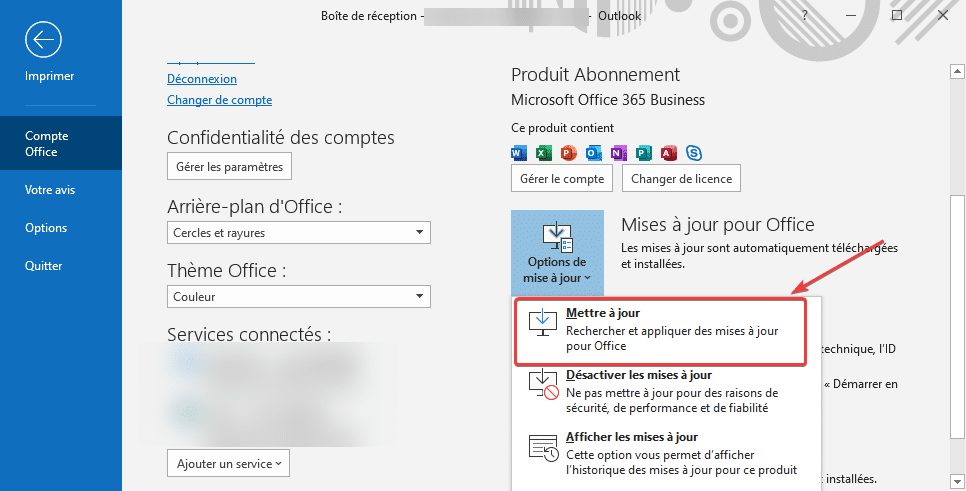
Task: Open Ajouter un service dropdown
Action: coord(229,463)
